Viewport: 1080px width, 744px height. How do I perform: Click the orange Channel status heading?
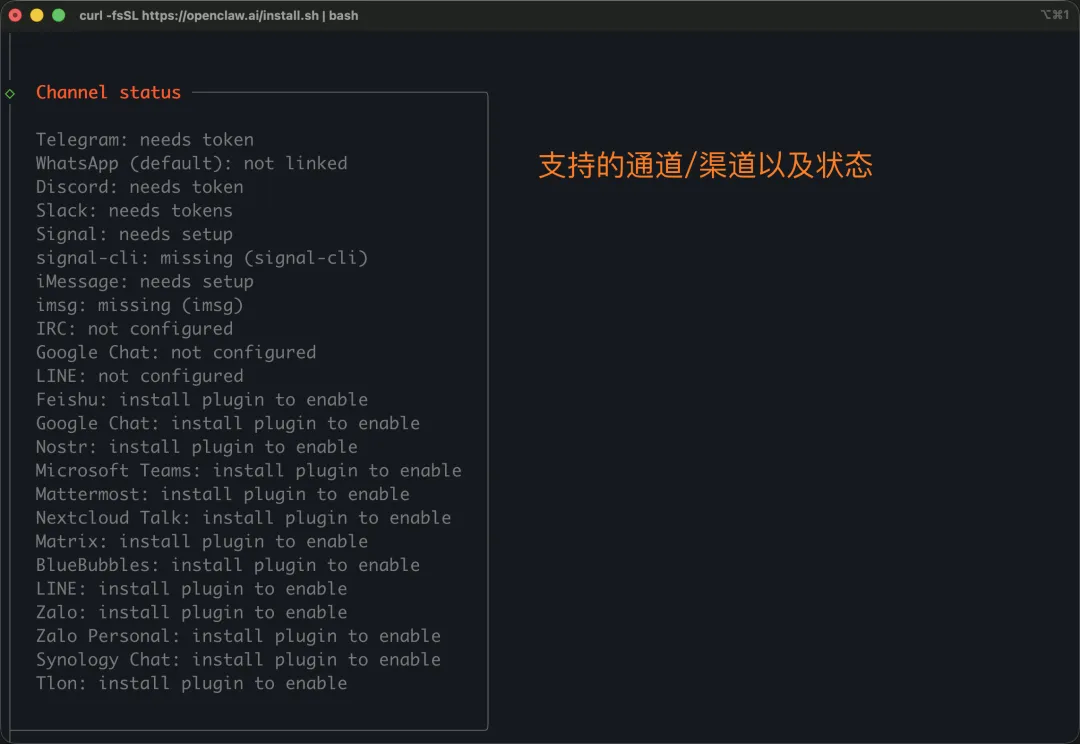(x=108, y=92)
